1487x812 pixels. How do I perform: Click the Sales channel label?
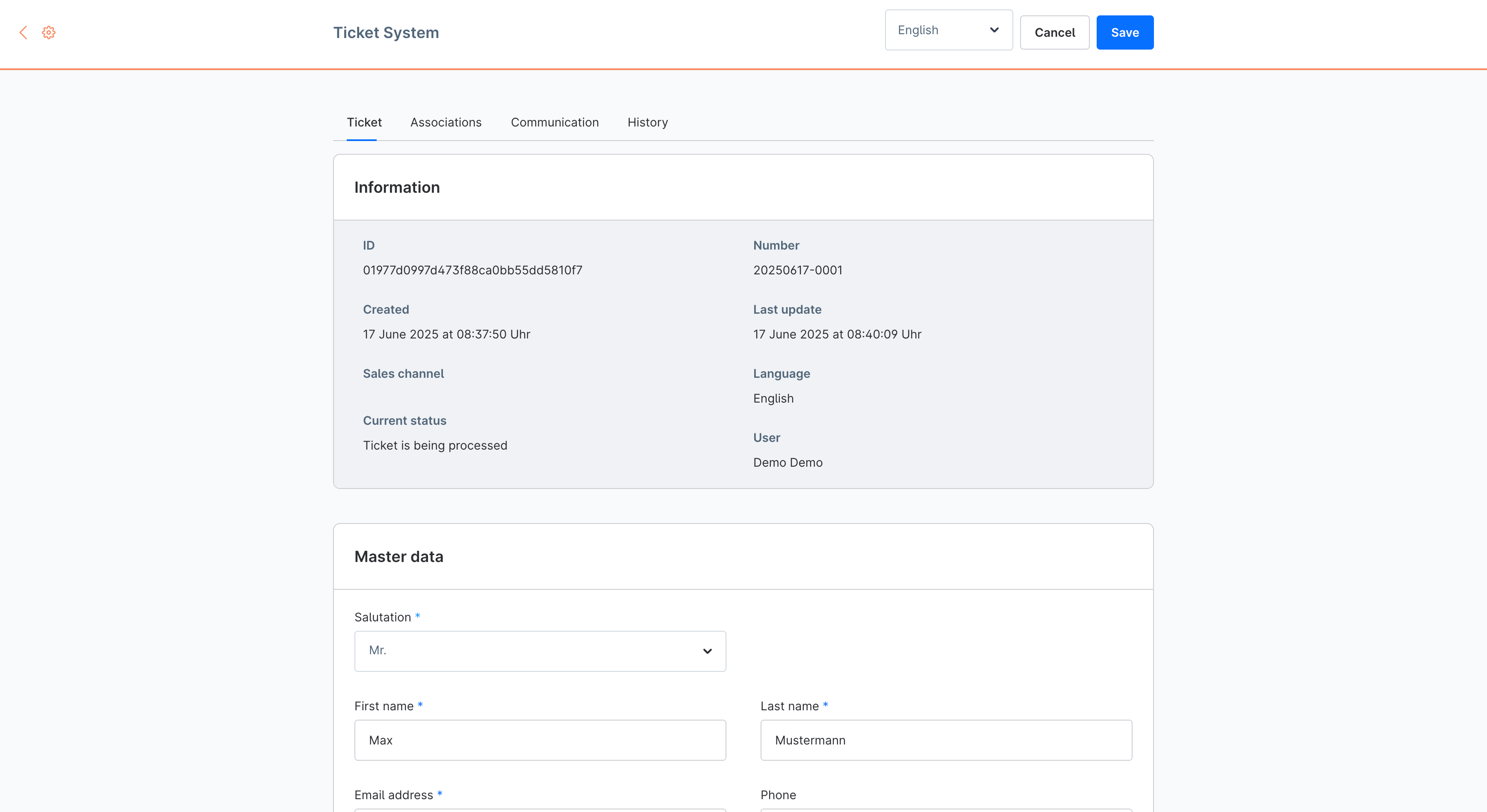click(403, 374)
